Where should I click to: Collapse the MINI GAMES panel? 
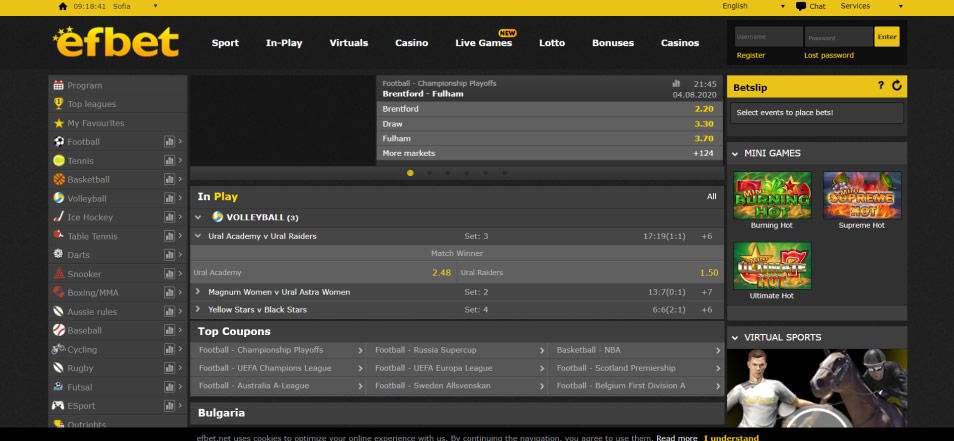[x=735, y=154]
